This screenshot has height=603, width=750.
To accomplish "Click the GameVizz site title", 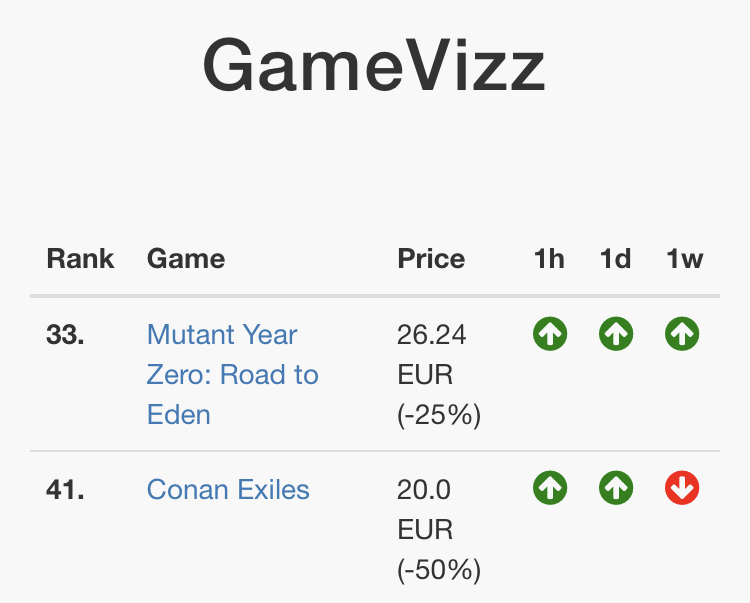I will (374, 66).
